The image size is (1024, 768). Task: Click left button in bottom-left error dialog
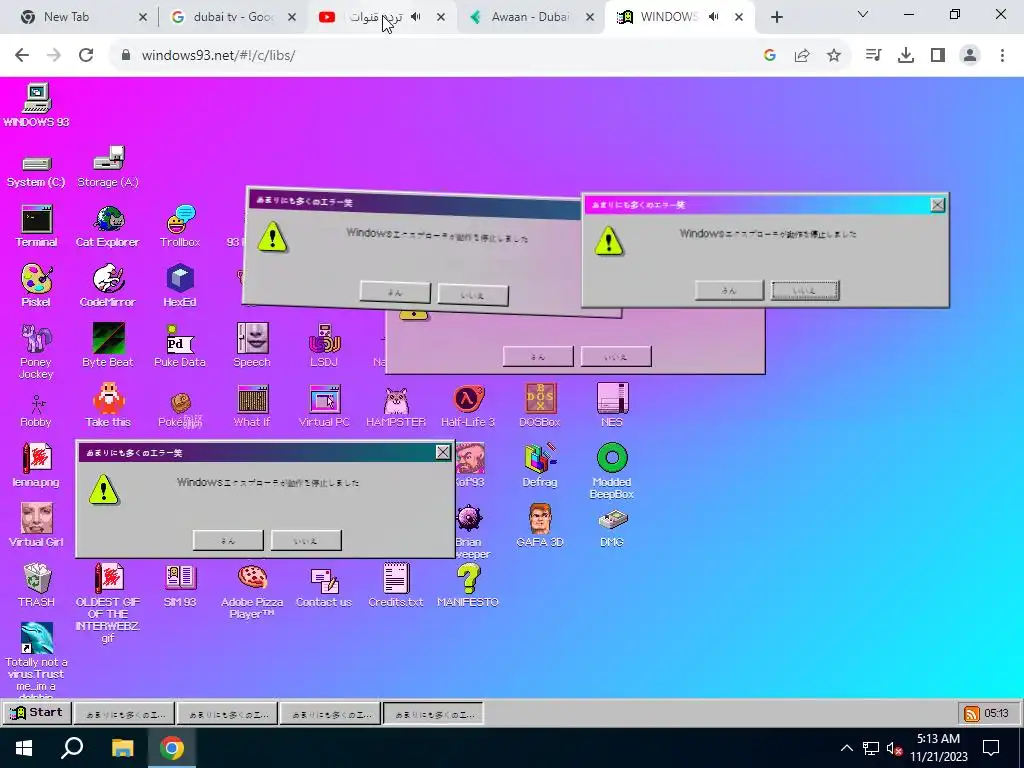[228, 541]
